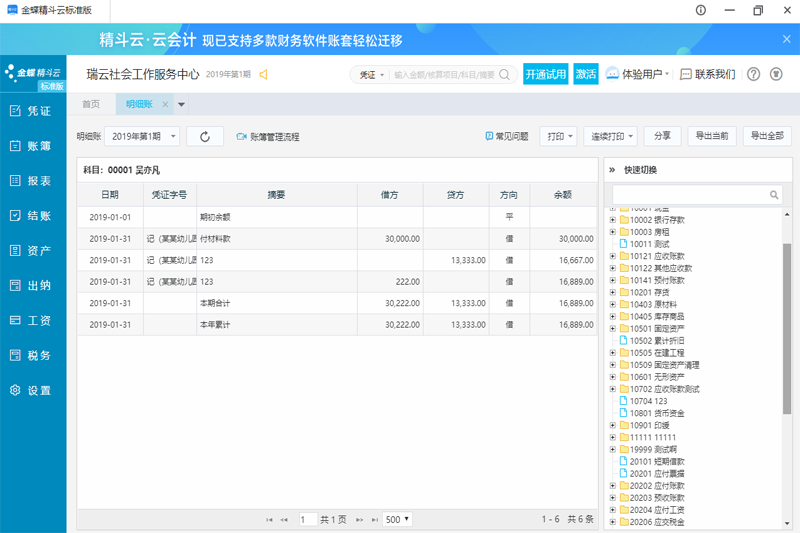Open the 账簿 ledger module in sidebar
Image resolution: width=800 pixels, height=533 pixels.
[31, 146]
